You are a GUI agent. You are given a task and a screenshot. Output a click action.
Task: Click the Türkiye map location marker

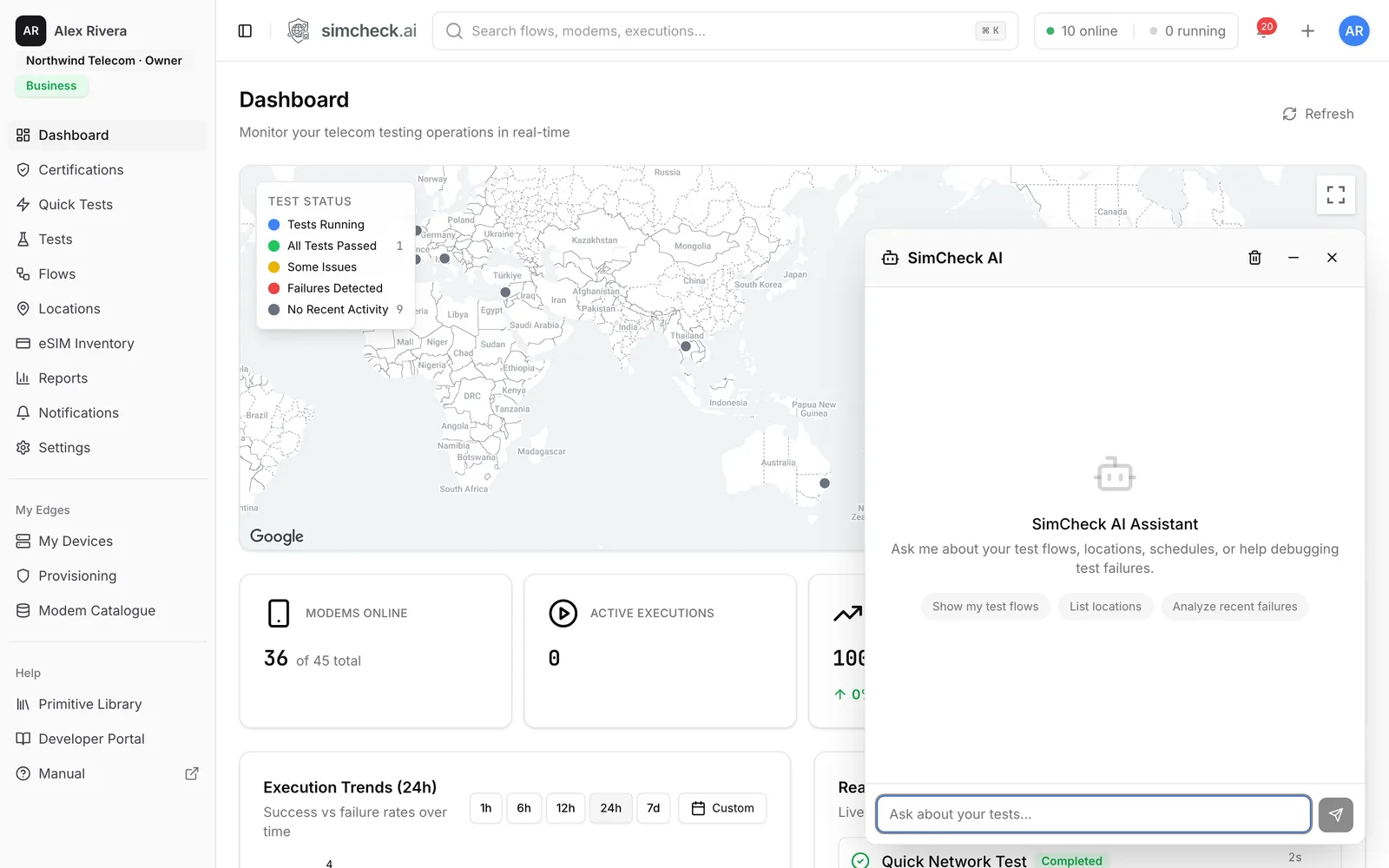505,293
